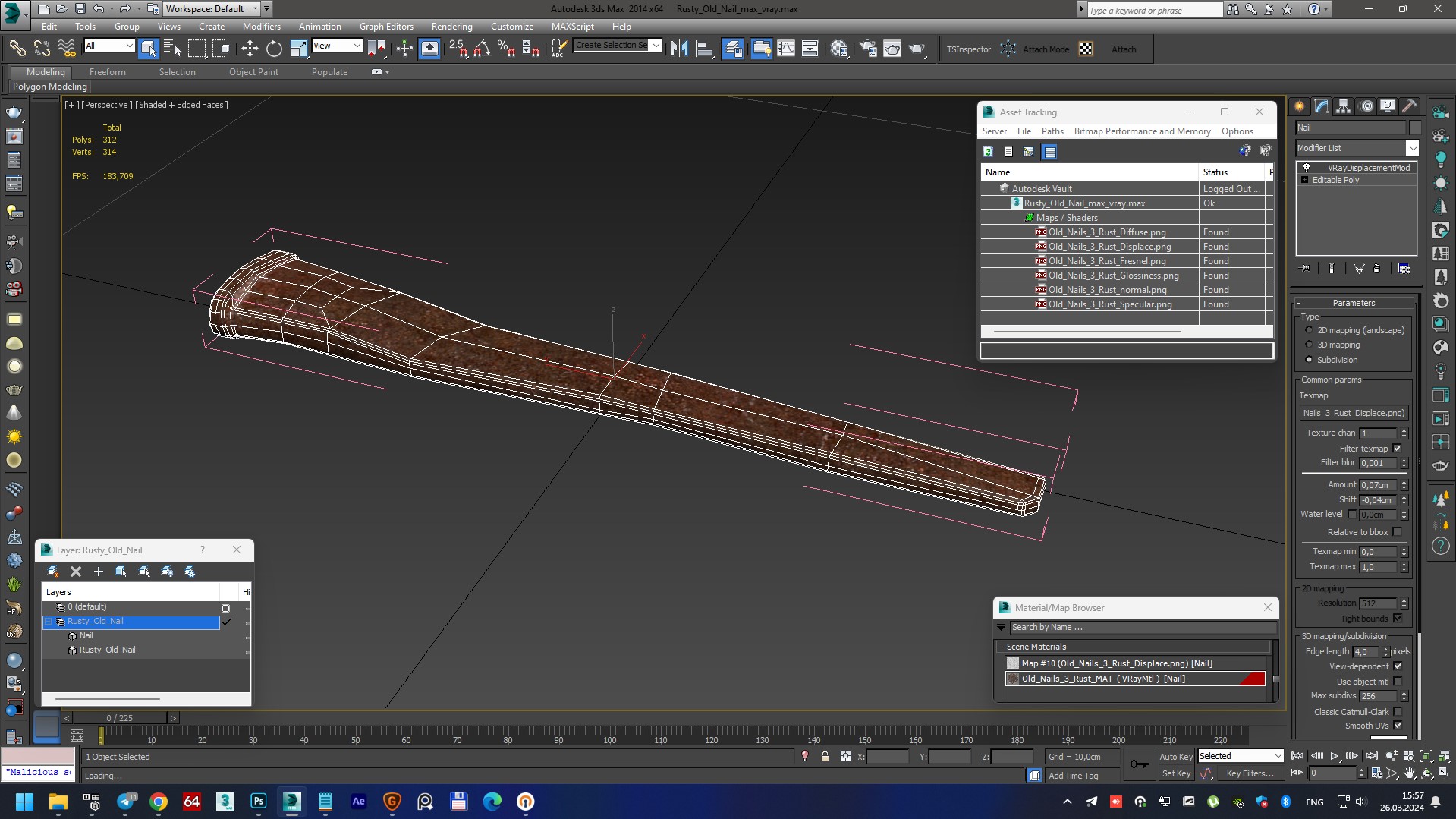1456x819 pixels.
Task: Toggle Angle Snap in toolbar
Action: [483, 49]
